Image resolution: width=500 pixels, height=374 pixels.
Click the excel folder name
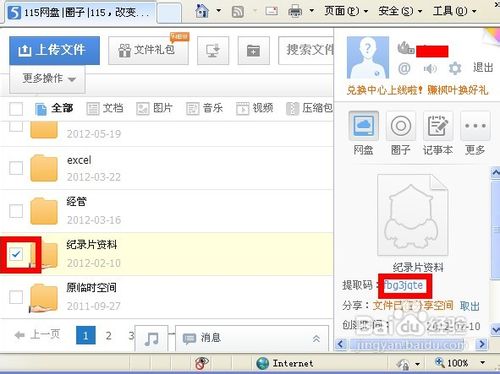79,160
